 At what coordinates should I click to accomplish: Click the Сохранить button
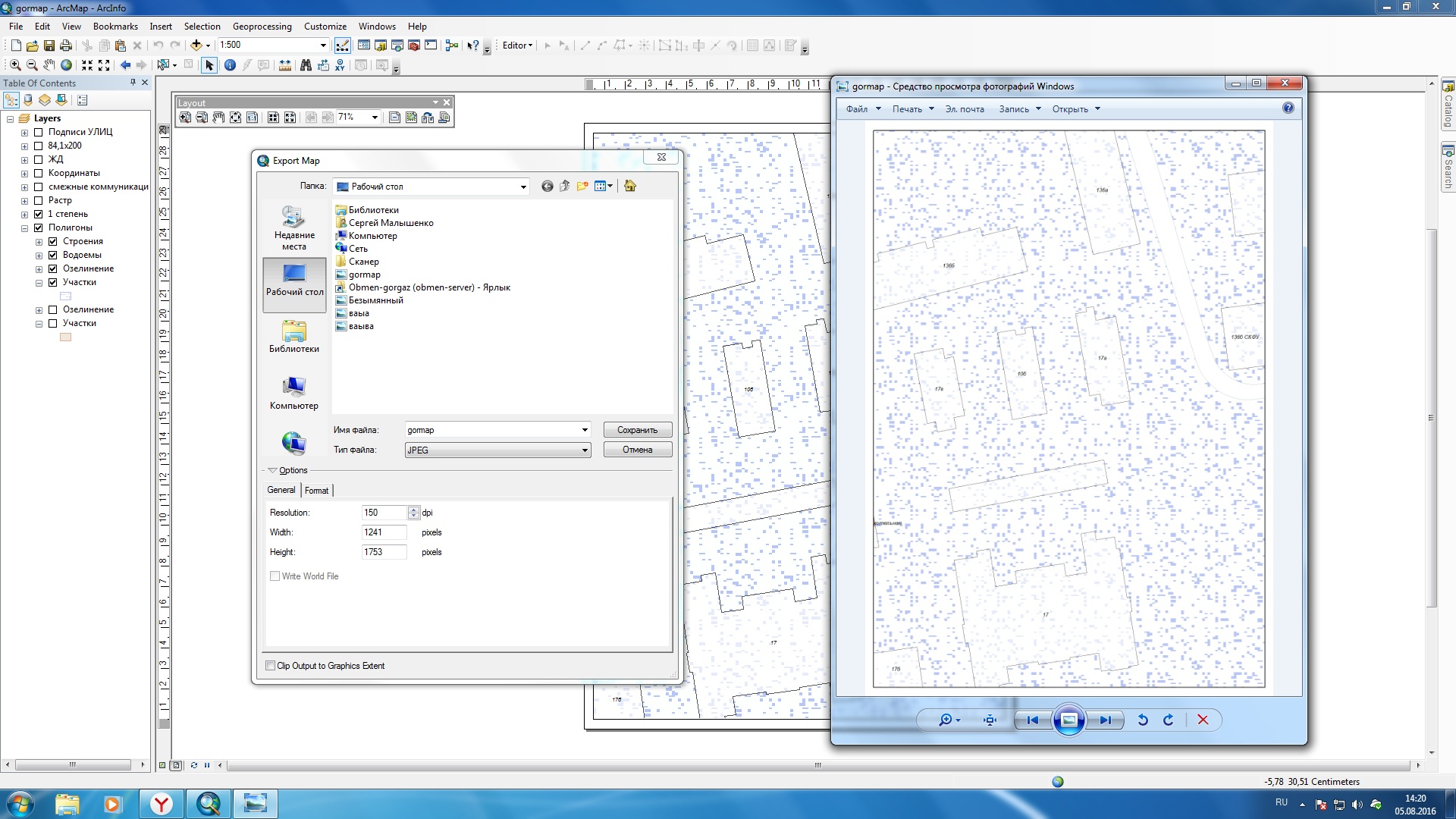point(637,430)
